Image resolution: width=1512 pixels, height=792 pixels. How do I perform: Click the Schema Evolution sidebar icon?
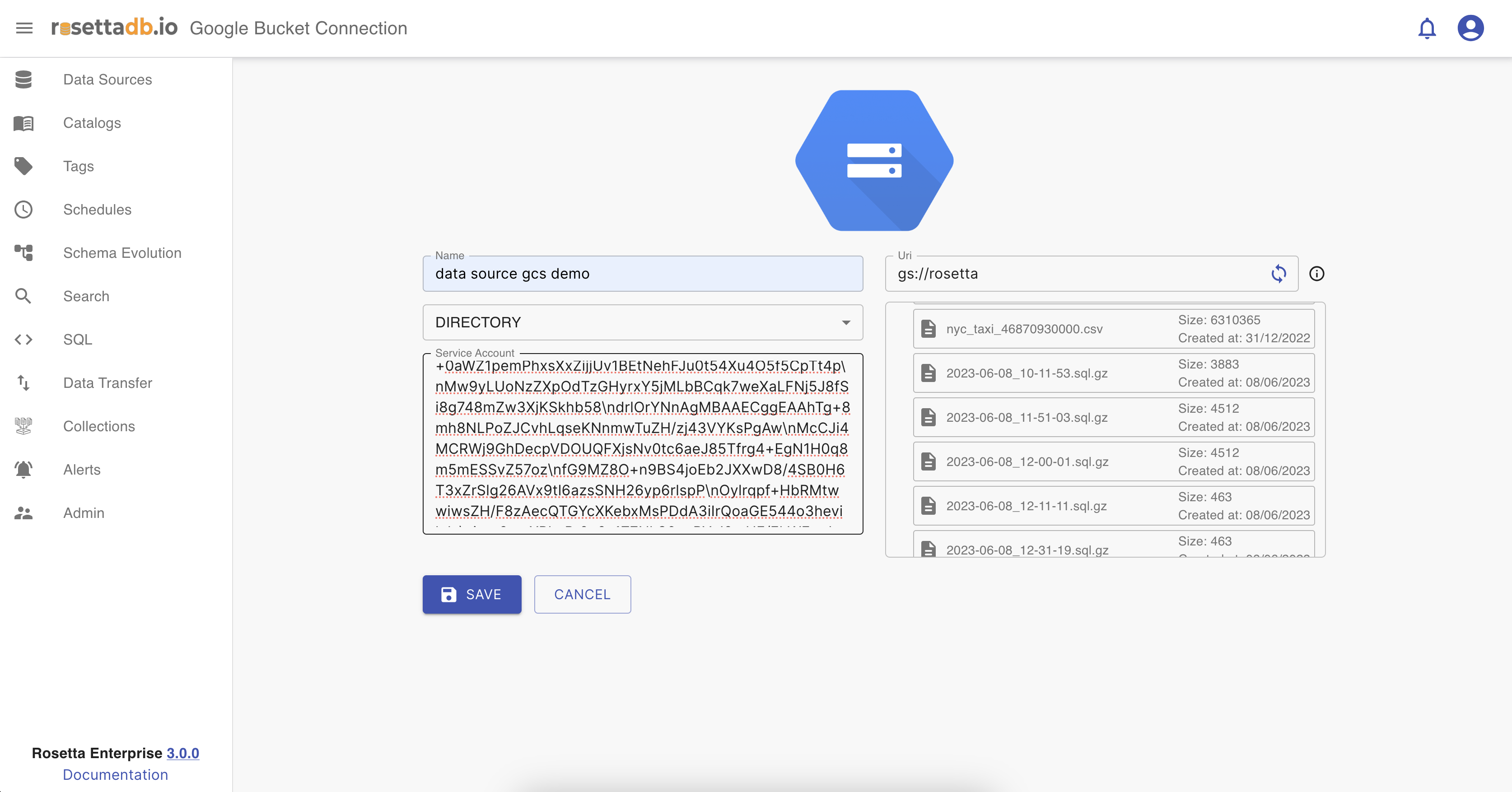point(23,253)
